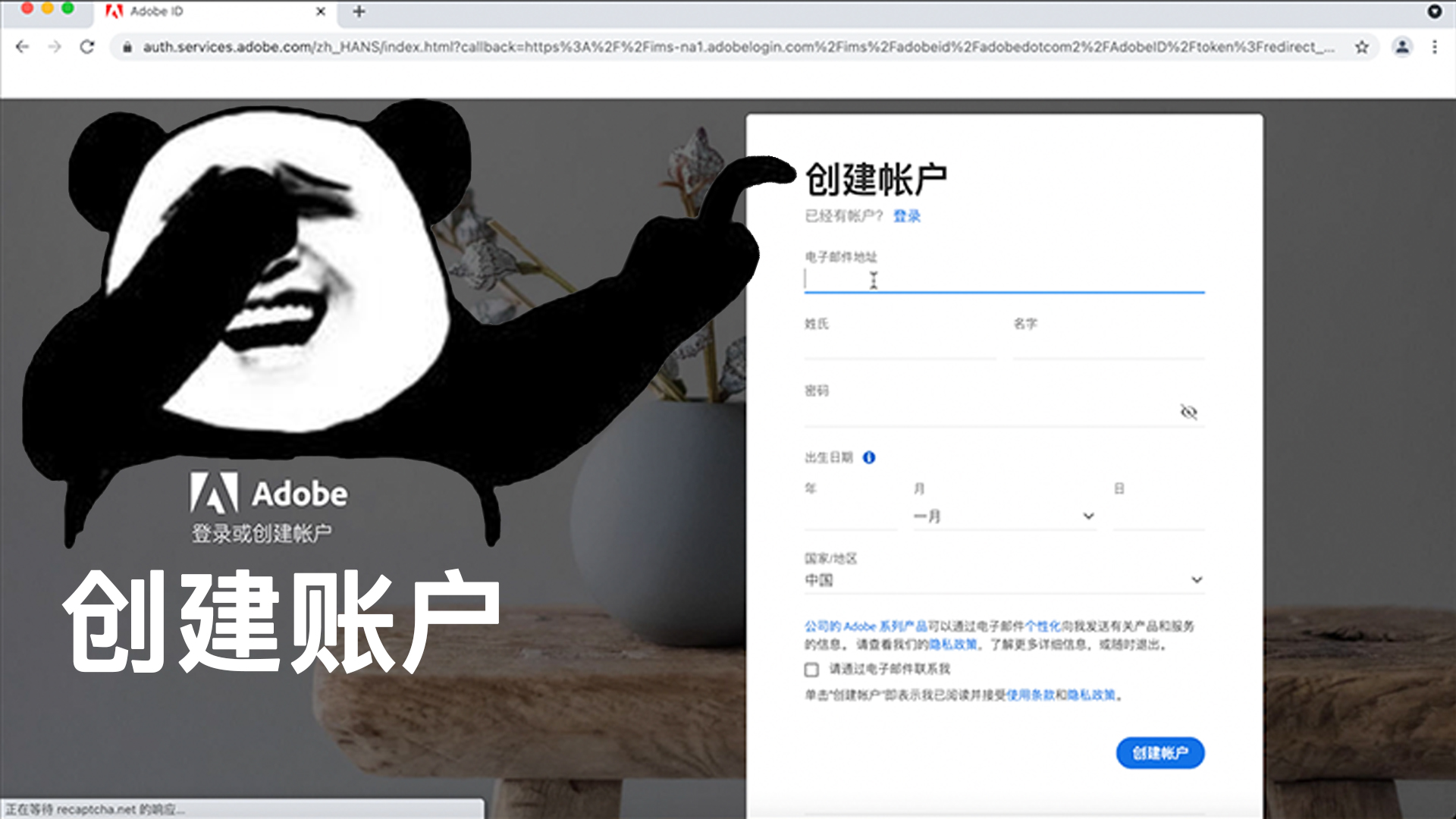
Task: Click the browser back arrow
Action: 22,47
